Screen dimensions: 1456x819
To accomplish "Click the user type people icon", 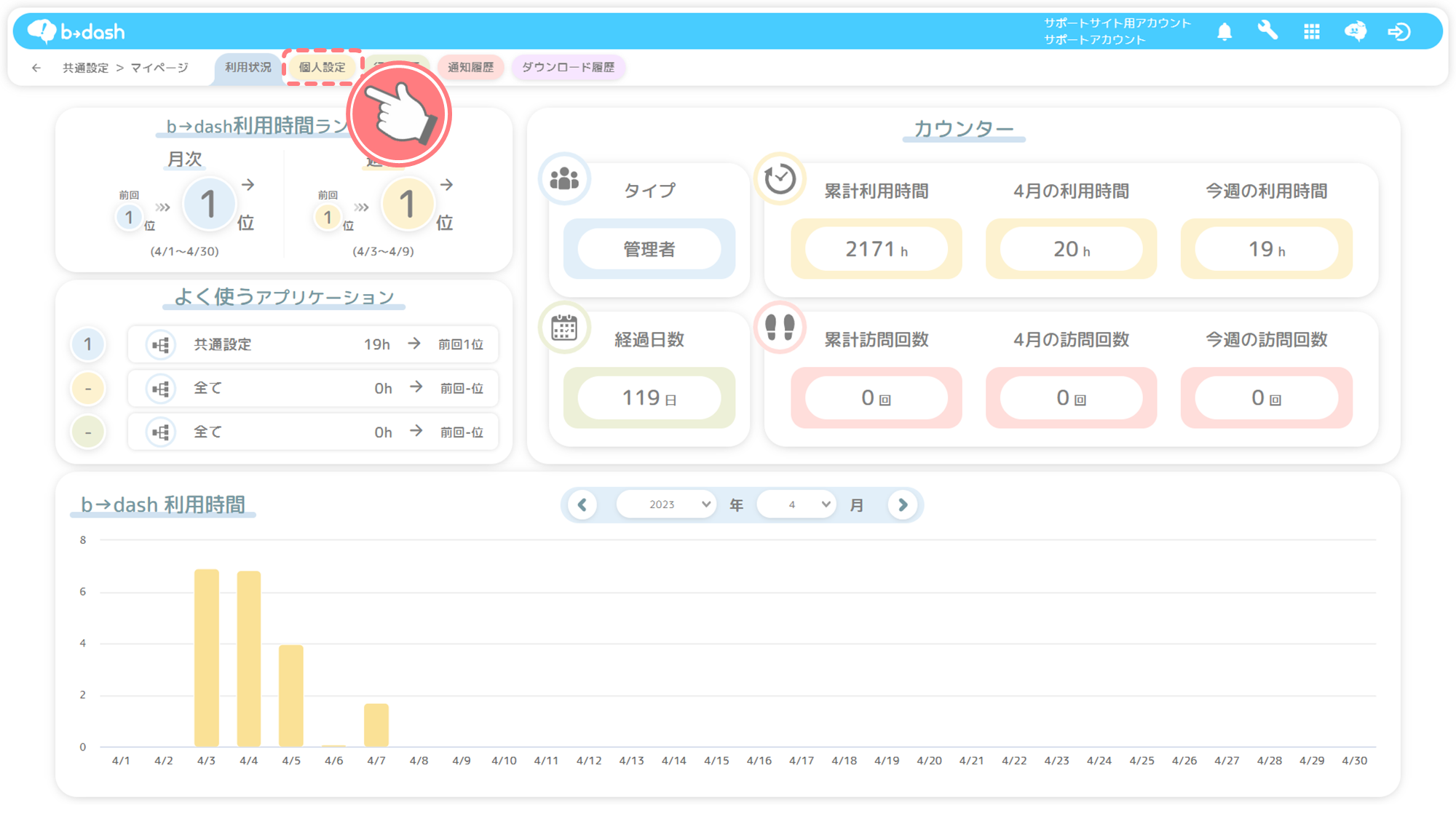I will click(x=564, y=178).
